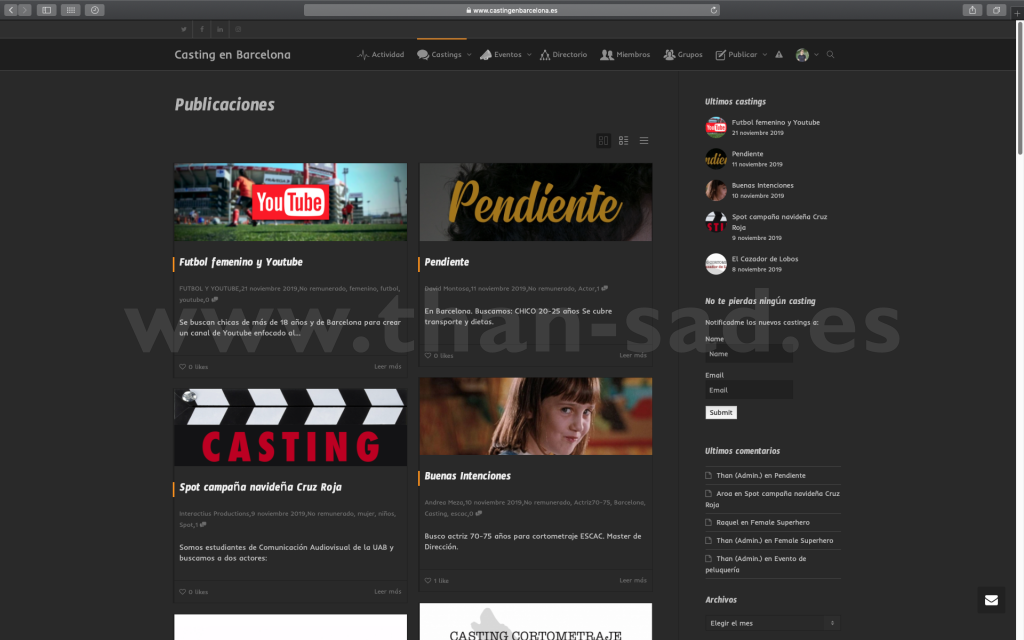1024x640 pixels.
Task: Open the CASTING clapperboard thumbnail
Action: point(291,427)
